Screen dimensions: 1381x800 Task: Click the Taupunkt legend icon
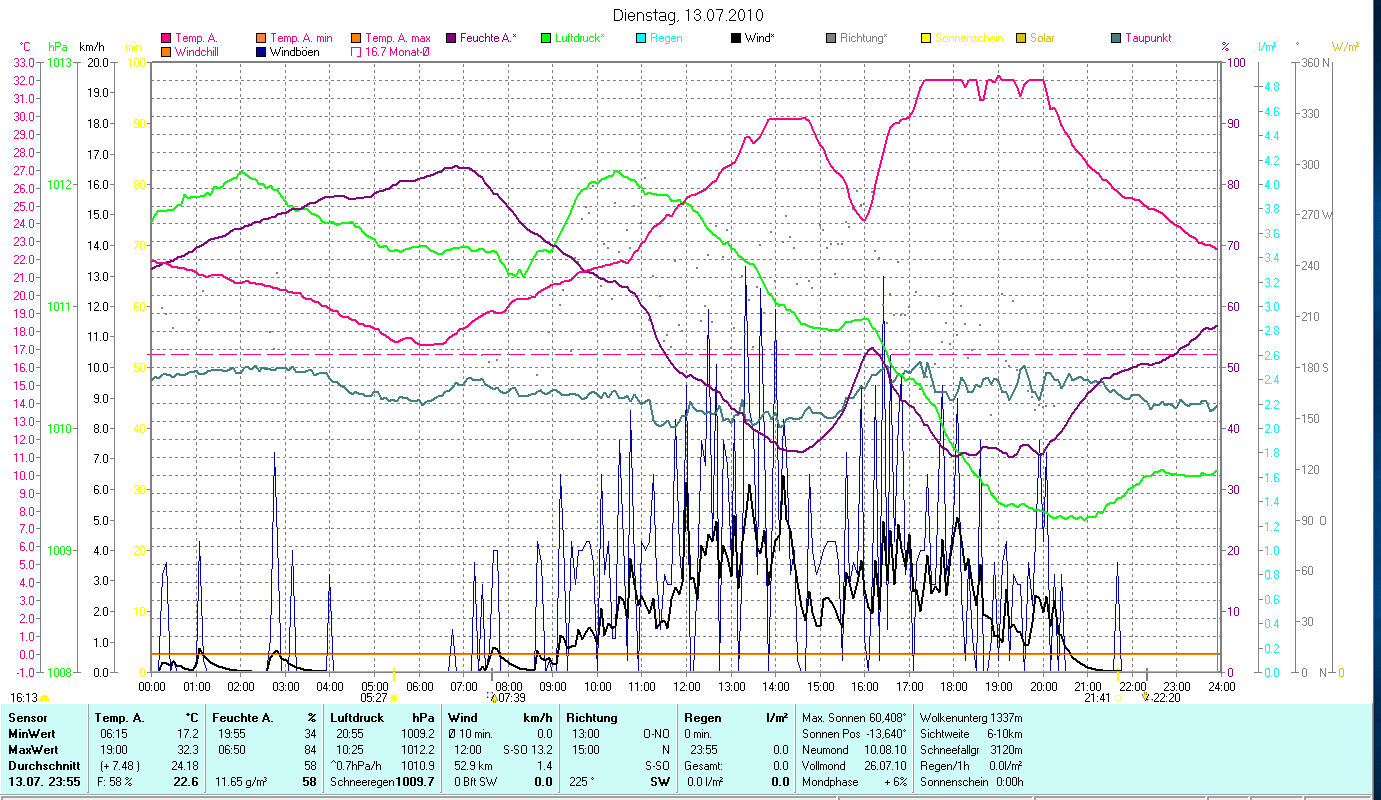1116,38
